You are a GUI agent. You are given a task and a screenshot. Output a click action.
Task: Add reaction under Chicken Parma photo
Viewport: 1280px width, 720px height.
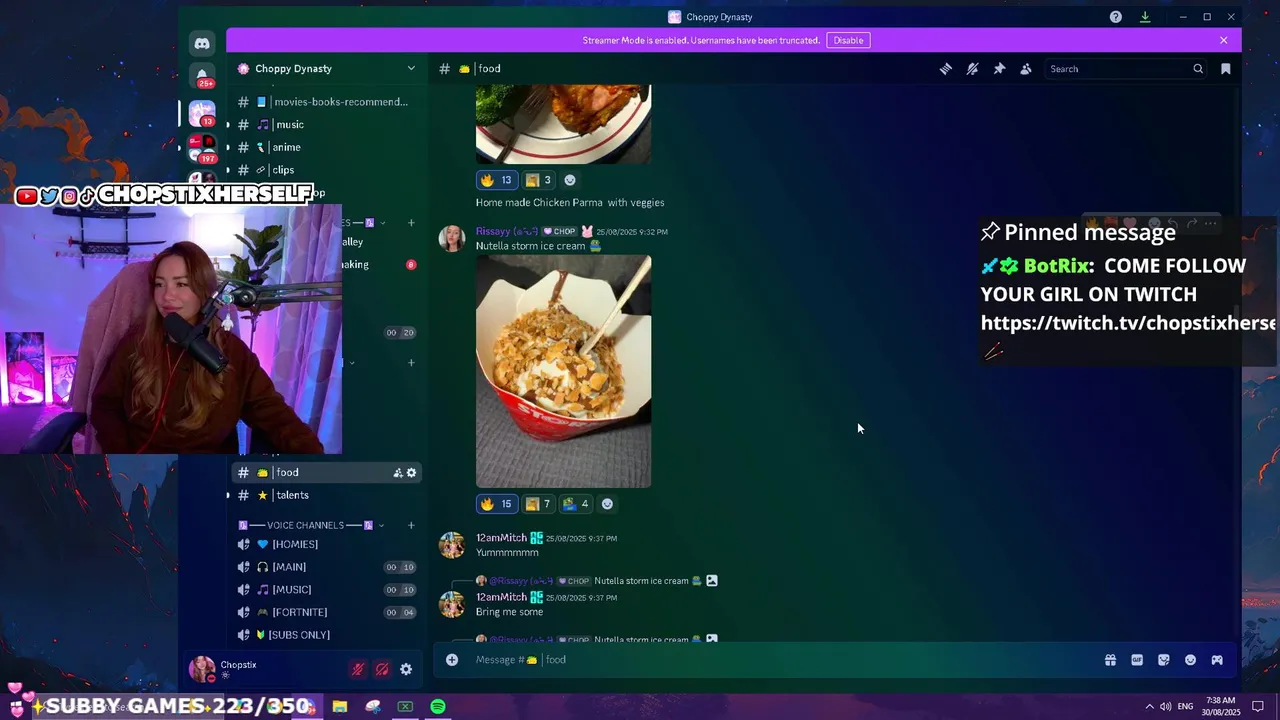click(570, 180)
